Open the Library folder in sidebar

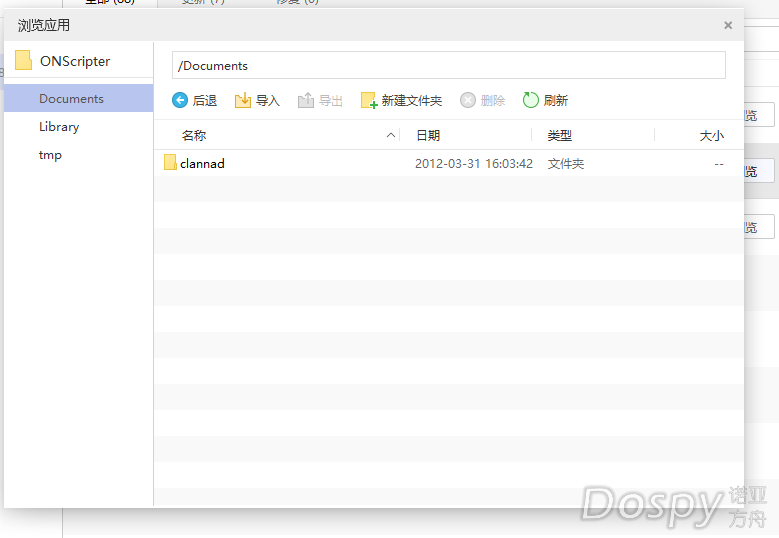pos(59,127)
